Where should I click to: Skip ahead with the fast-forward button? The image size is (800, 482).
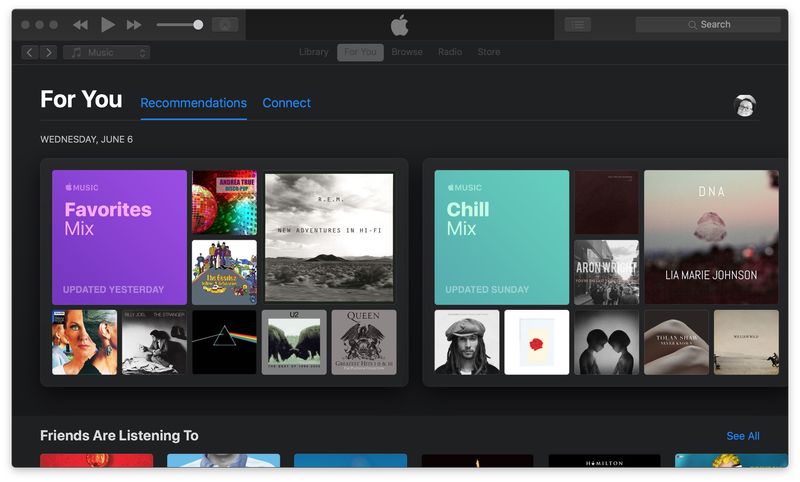pyautogui.click(x=134, y=24)
